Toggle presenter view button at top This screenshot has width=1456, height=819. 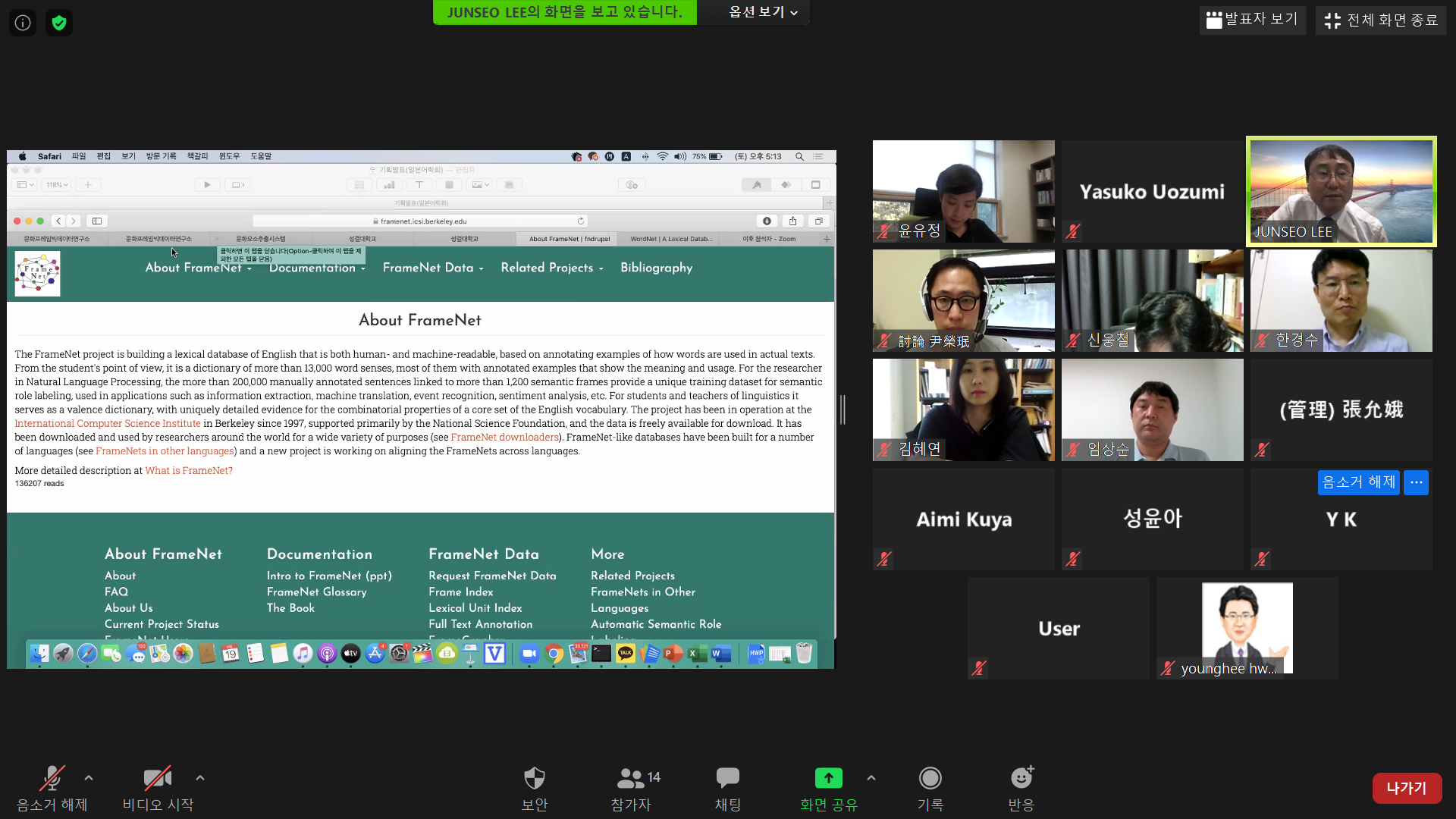pos(1252,20)
